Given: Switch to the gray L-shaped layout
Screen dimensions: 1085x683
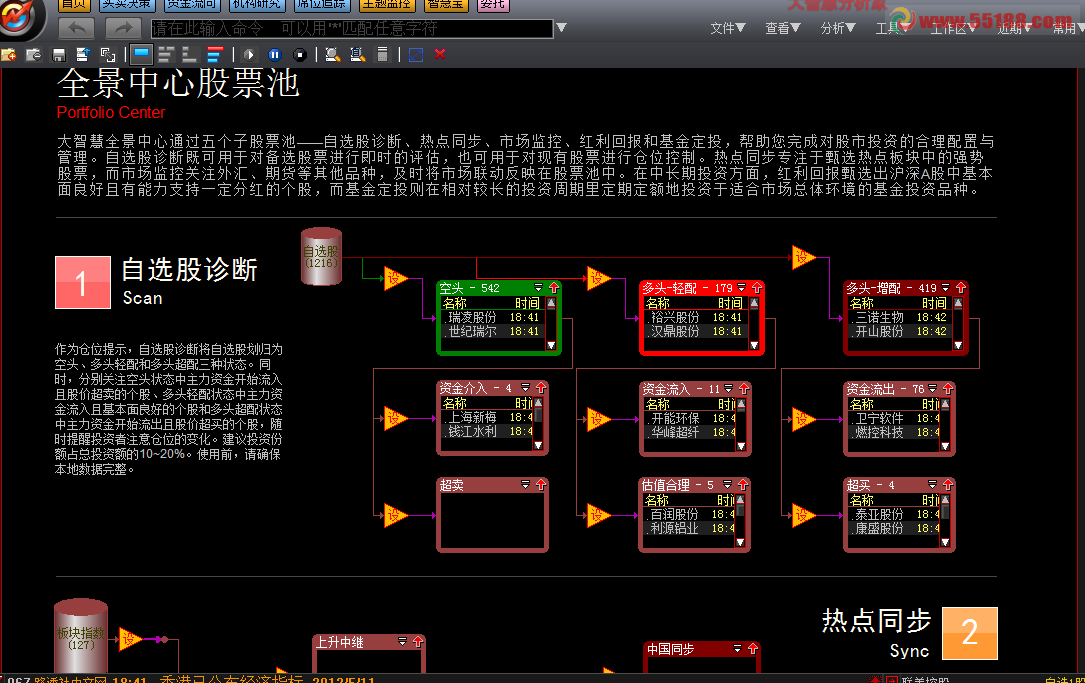Looking at the screenshot, I should 189,55.
